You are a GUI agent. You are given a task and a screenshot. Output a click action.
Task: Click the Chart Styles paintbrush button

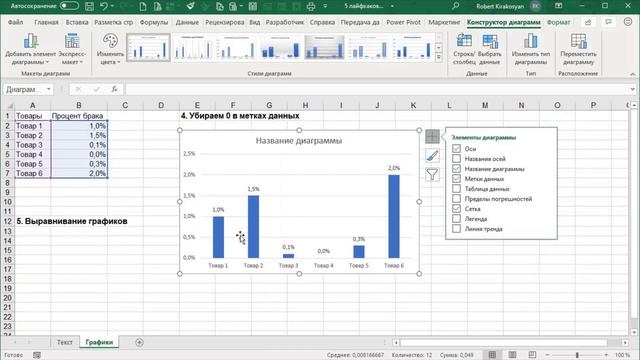pos(432,156)
